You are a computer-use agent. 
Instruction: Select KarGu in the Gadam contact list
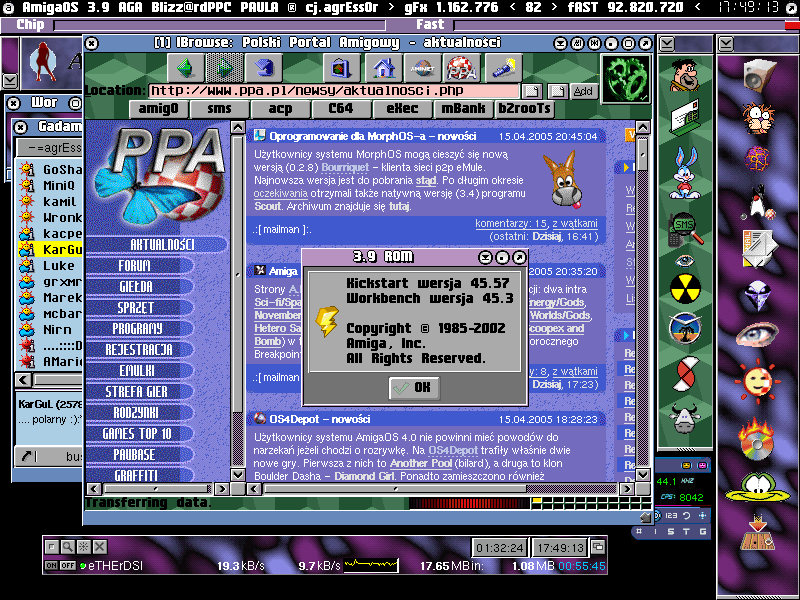point(51,249)
